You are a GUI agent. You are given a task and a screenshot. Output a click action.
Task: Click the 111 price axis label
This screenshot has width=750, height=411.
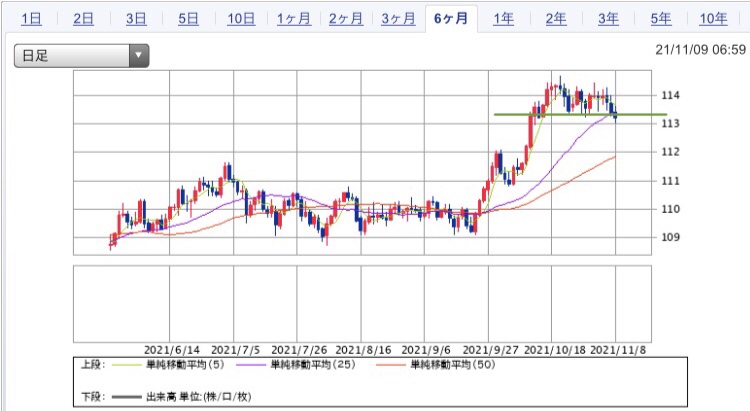pos(670,181)
